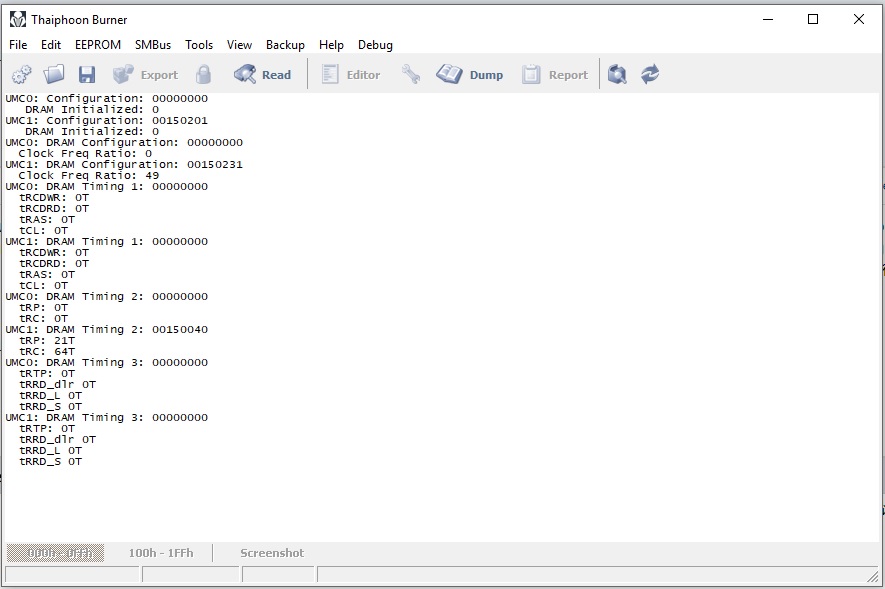Viewport: 885px width, 589px height.
Task: Select the 000h - 0FFh tab
Action: (x=55, y=553)
